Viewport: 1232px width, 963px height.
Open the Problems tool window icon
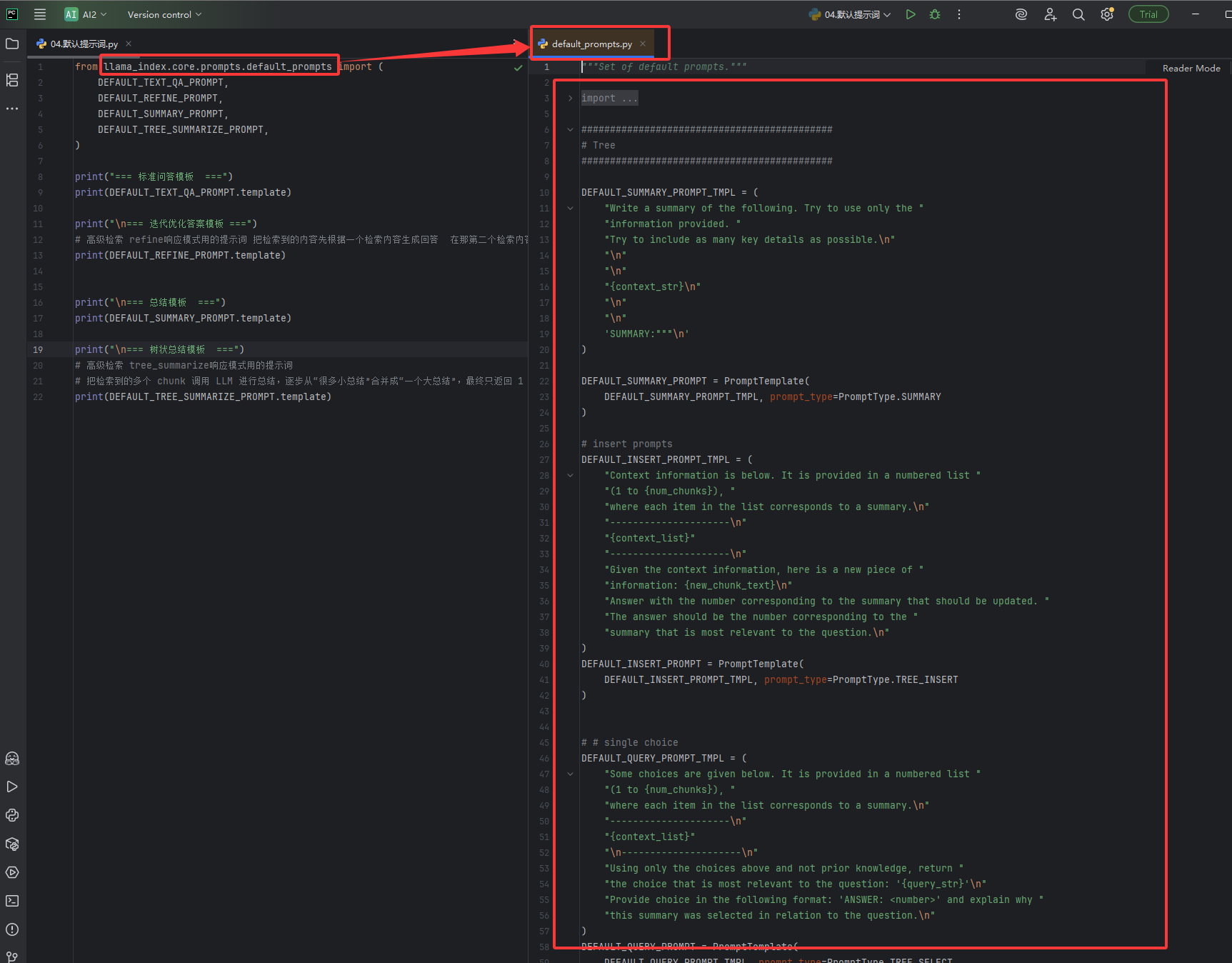point(12,929)
